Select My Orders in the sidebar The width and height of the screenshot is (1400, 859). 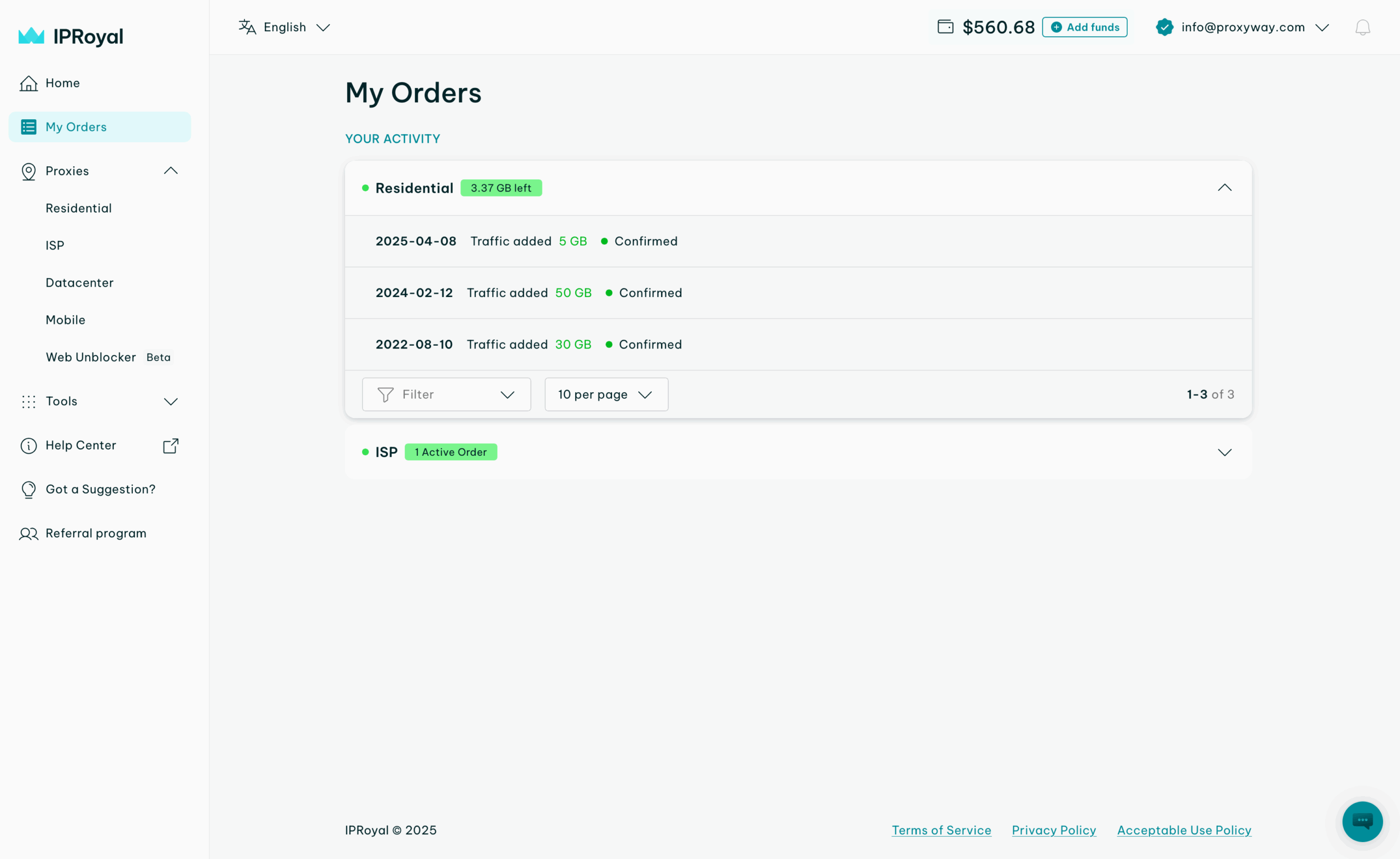pos(100,127)
